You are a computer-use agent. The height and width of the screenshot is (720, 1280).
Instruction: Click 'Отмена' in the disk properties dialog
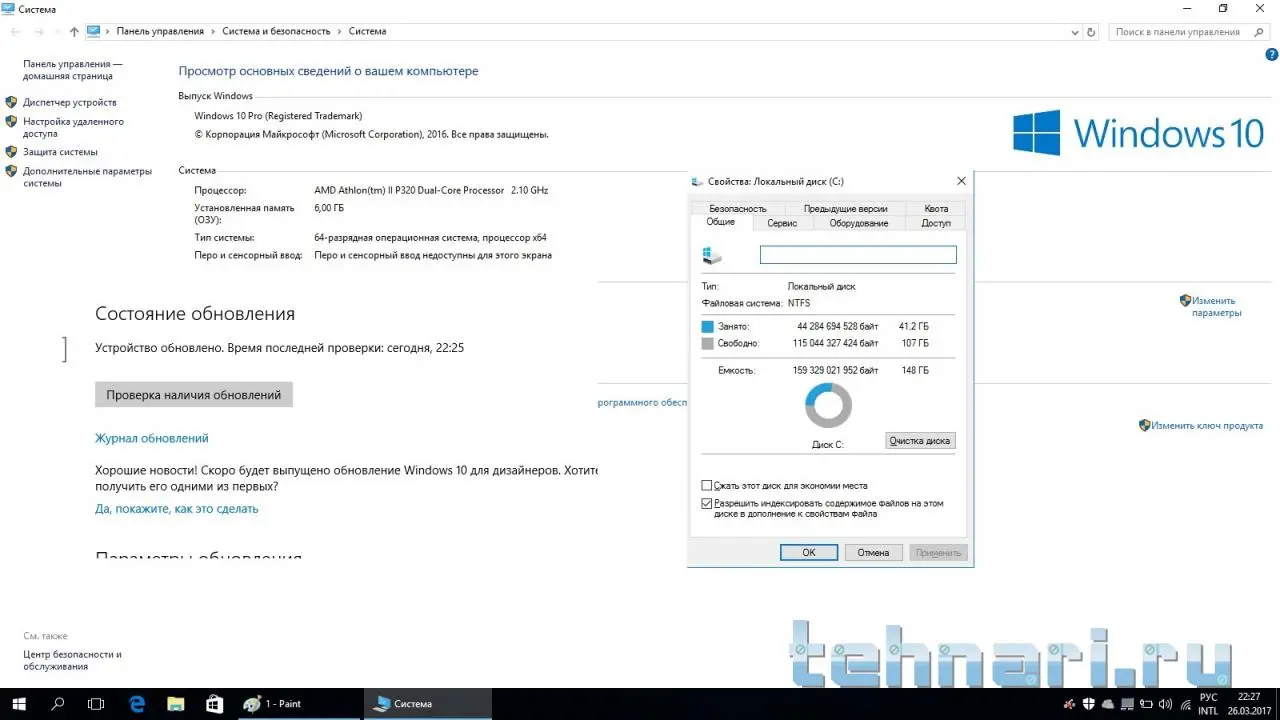(x=873, y=552)
